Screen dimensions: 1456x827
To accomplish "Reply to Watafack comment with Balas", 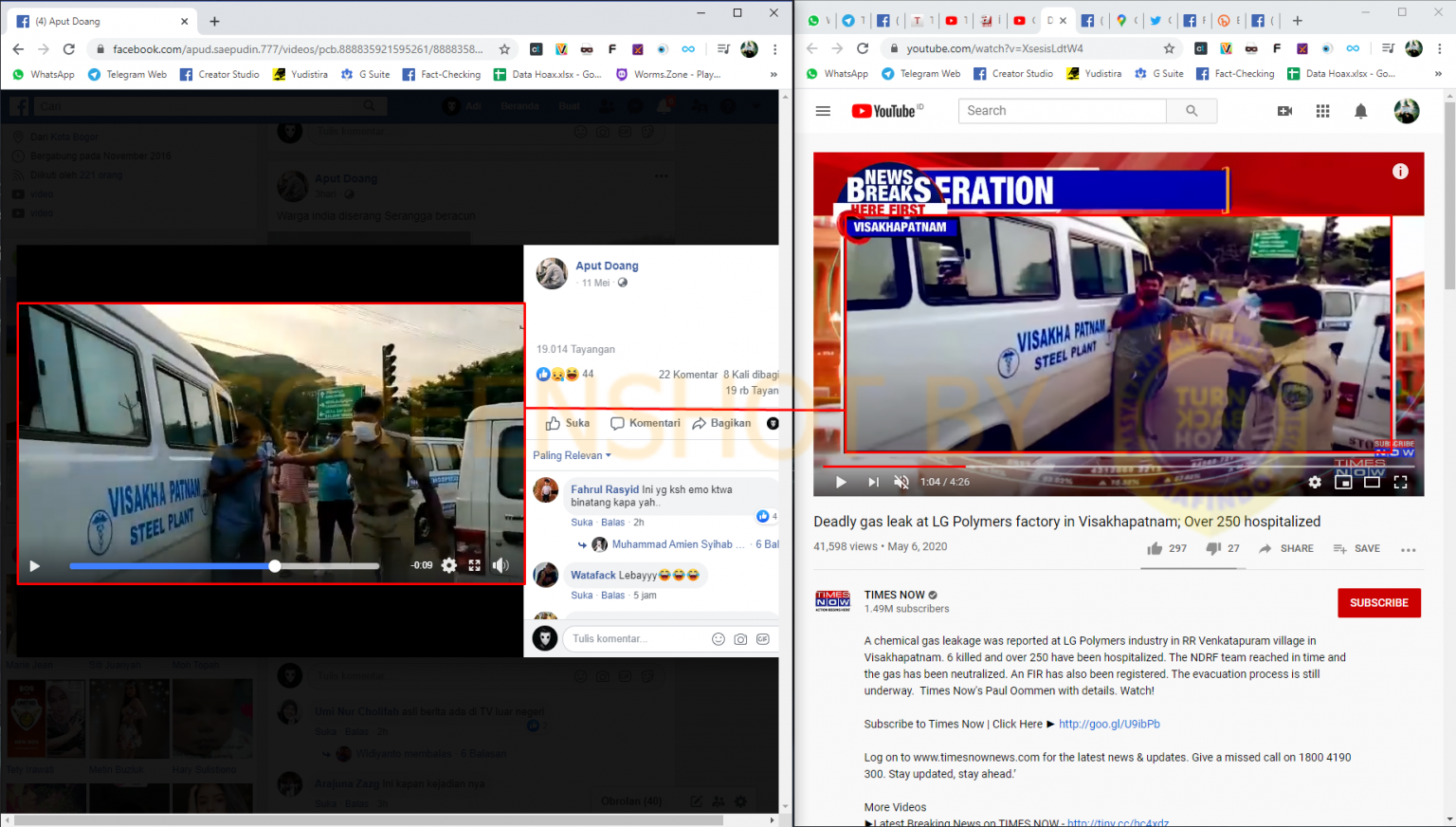I will [612, 596].
